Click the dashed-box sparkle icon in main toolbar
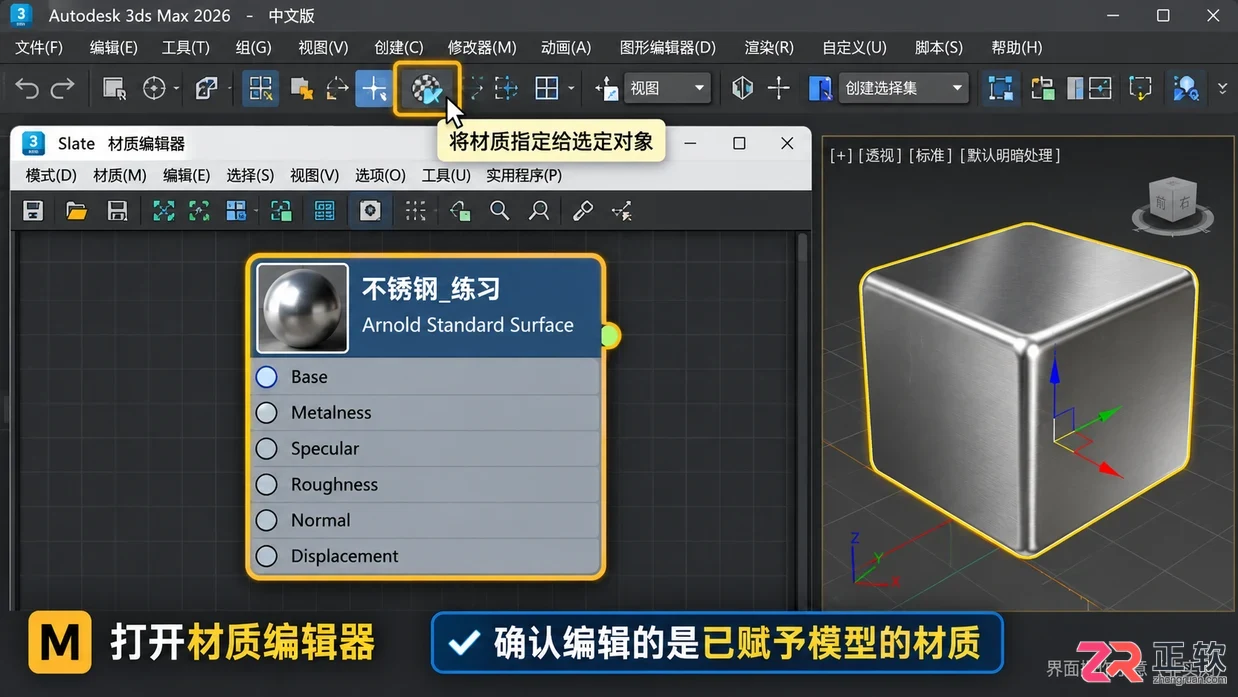Image resolution: width=1238 pixels, height=697 pixels. click(1140, 88)
